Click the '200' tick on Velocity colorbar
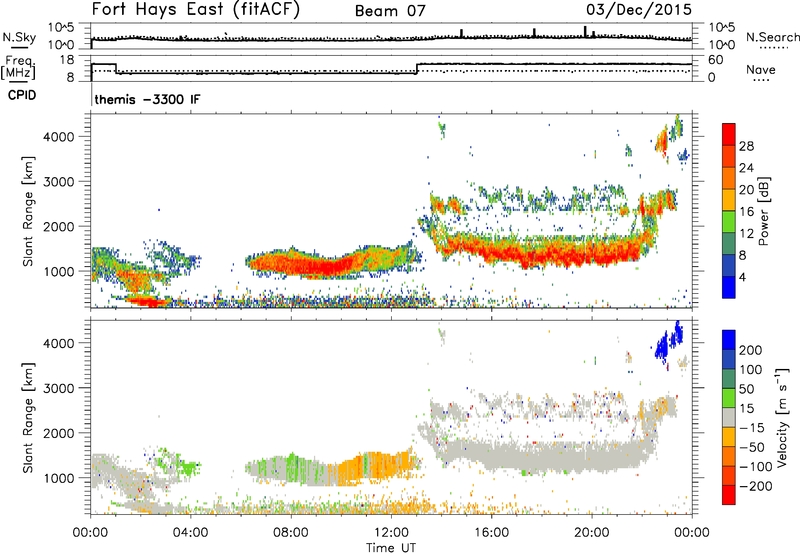Image resolution: width=800 pixels, height=554 pixels. tap(751, 350)
